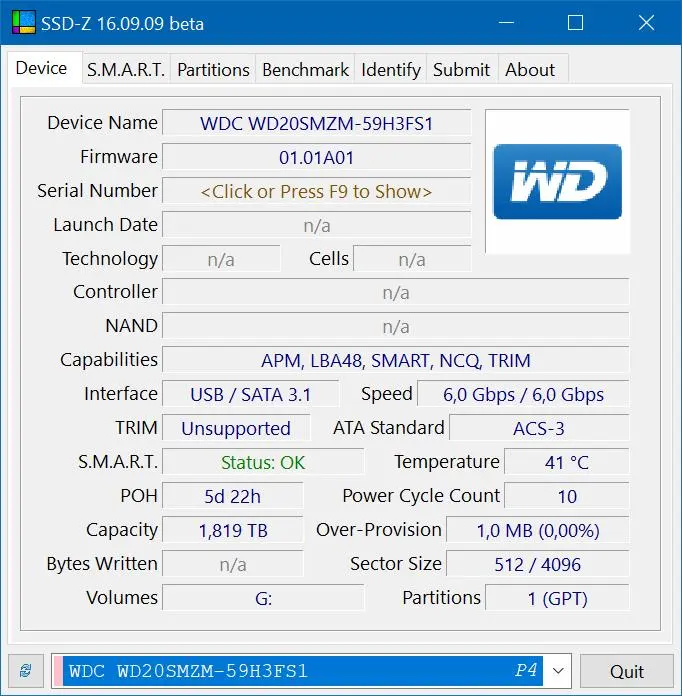Maximize the SSD-Z window
This screenshot has width=682, height=696.
pos(575,23)
